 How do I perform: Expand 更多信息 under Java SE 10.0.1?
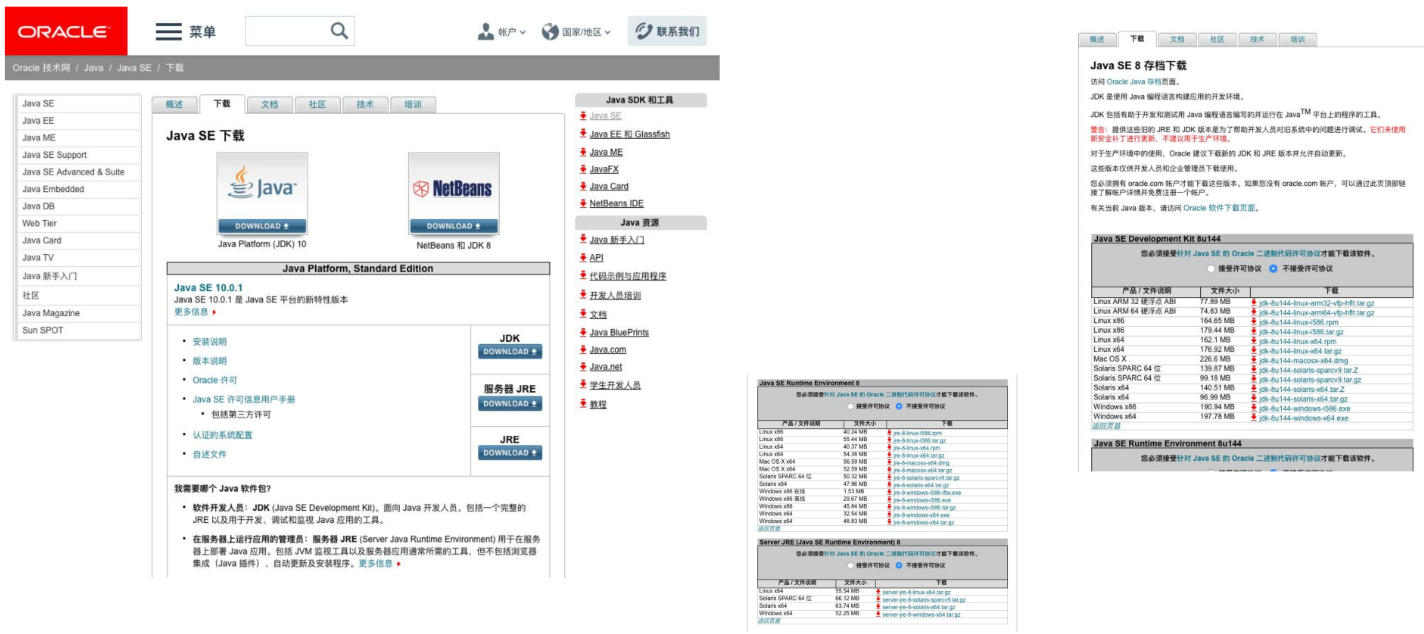[x=195, y=312]
